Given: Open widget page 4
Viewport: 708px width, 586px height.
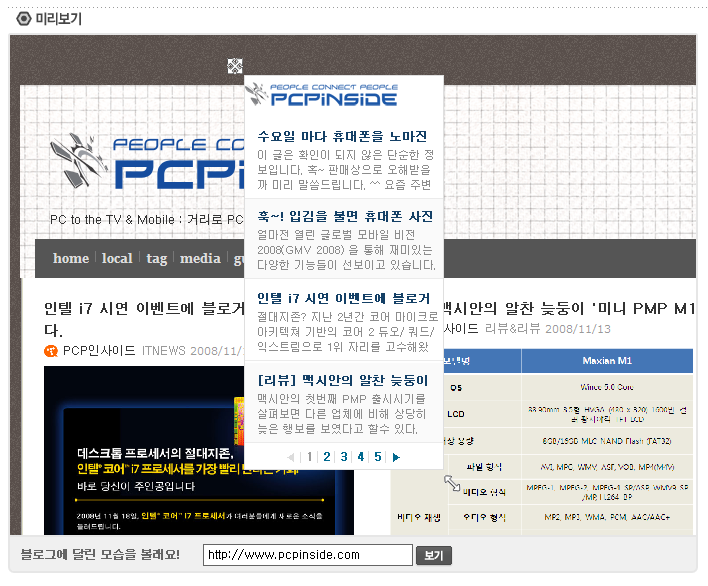Looking at the screenshot, I should [x=361, y=457].
